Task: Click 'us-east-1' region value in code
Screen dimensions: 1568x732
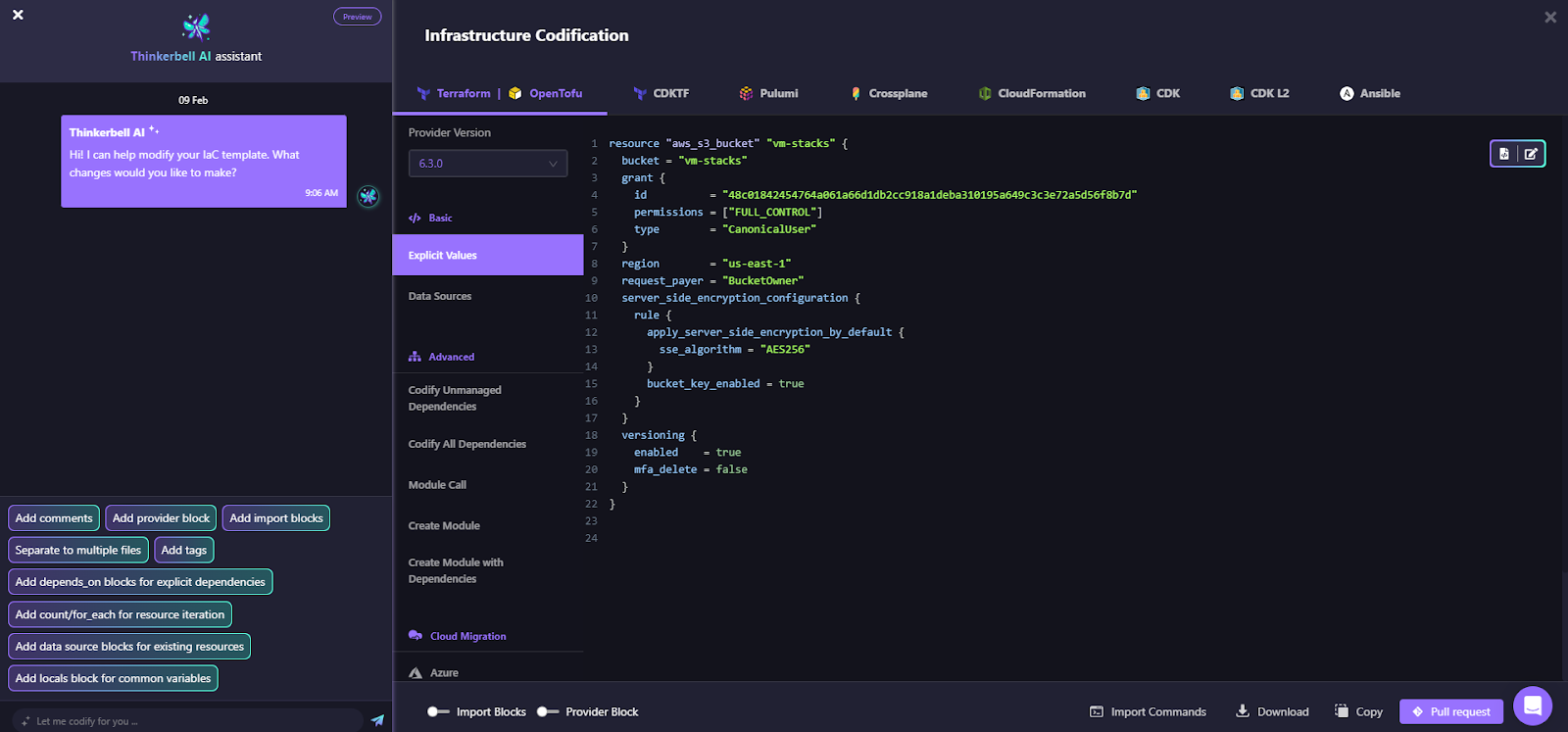Action: pyautogui.click(x=757, y=264)
